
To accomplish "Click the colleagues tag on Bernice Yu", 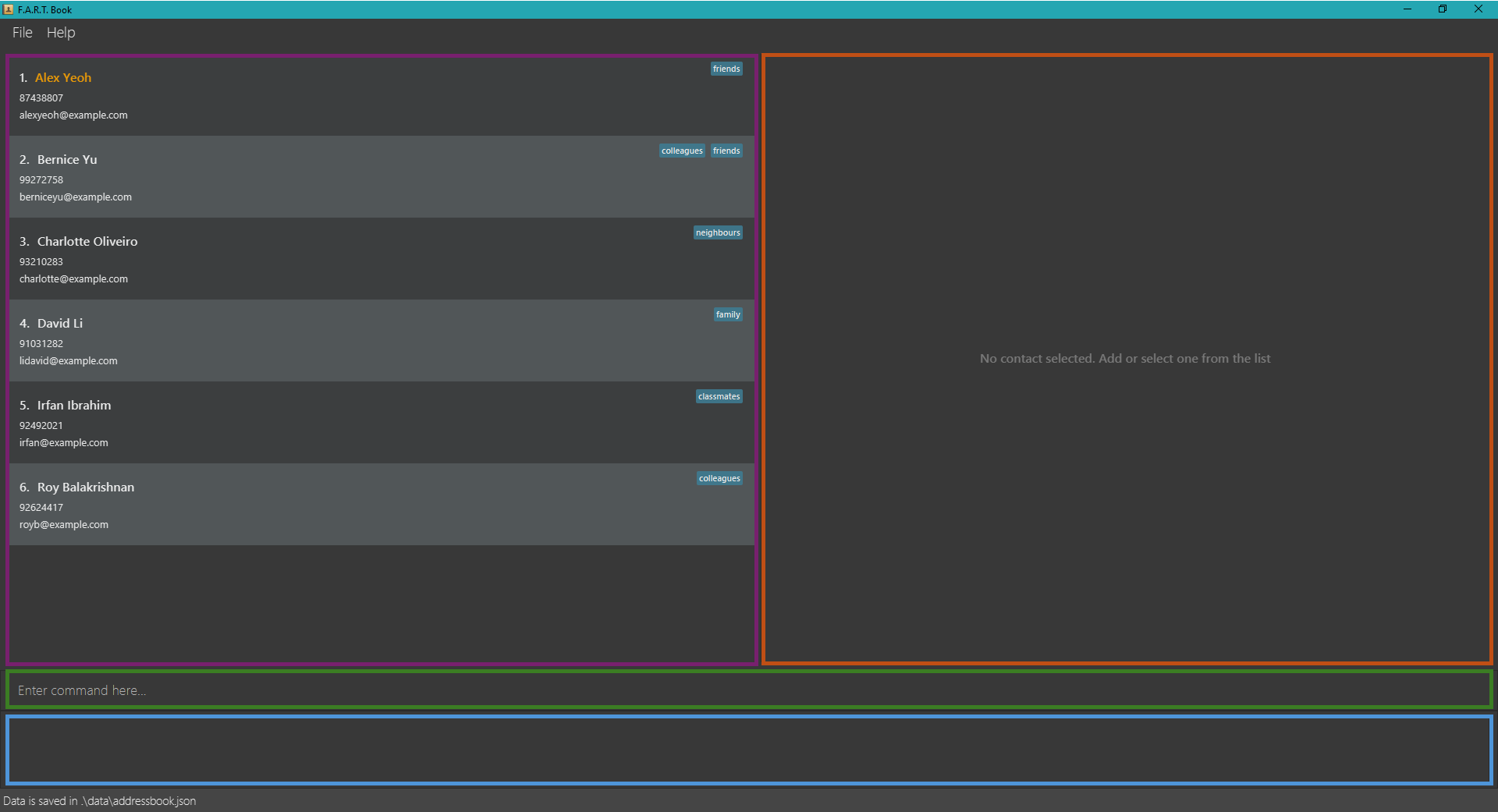I will click(682, 151).
